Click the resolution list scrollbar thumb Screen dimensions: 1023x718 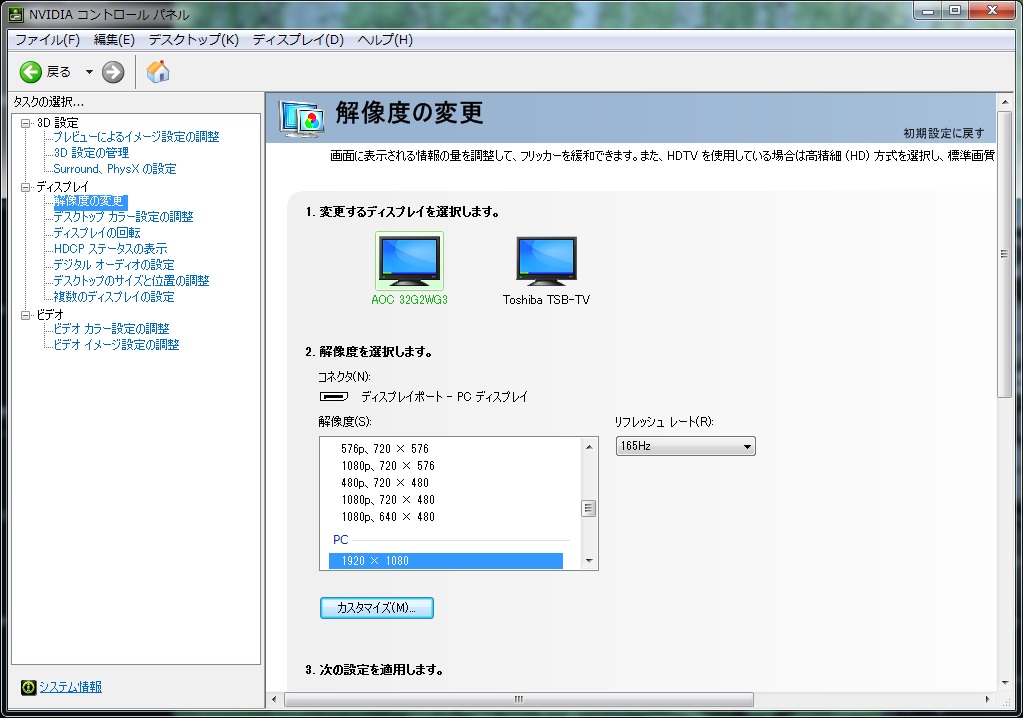pos(588,508)
